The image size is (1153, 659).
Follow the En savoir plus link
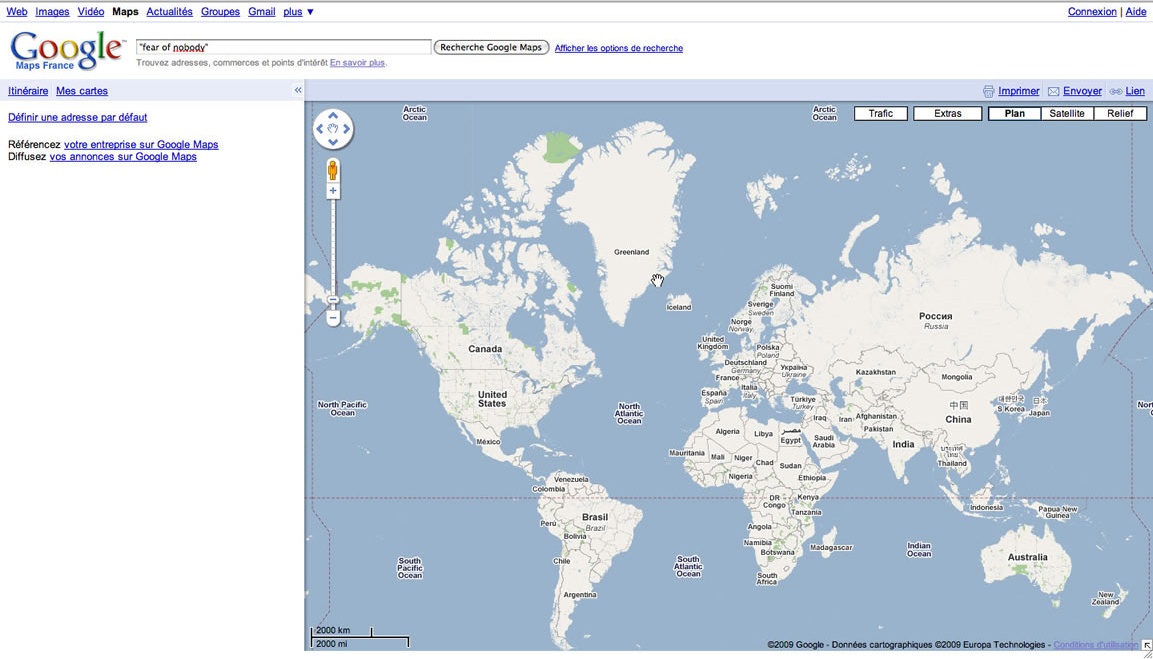coord(357,63)
